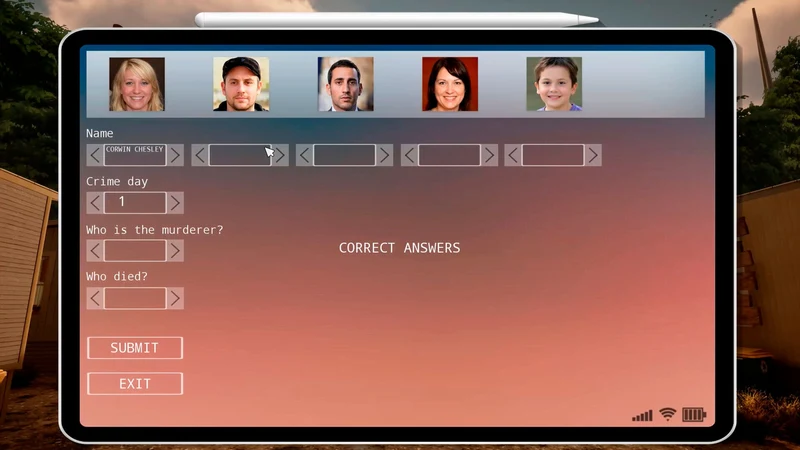Select the portrait of man in suit

tap(345, 84)
